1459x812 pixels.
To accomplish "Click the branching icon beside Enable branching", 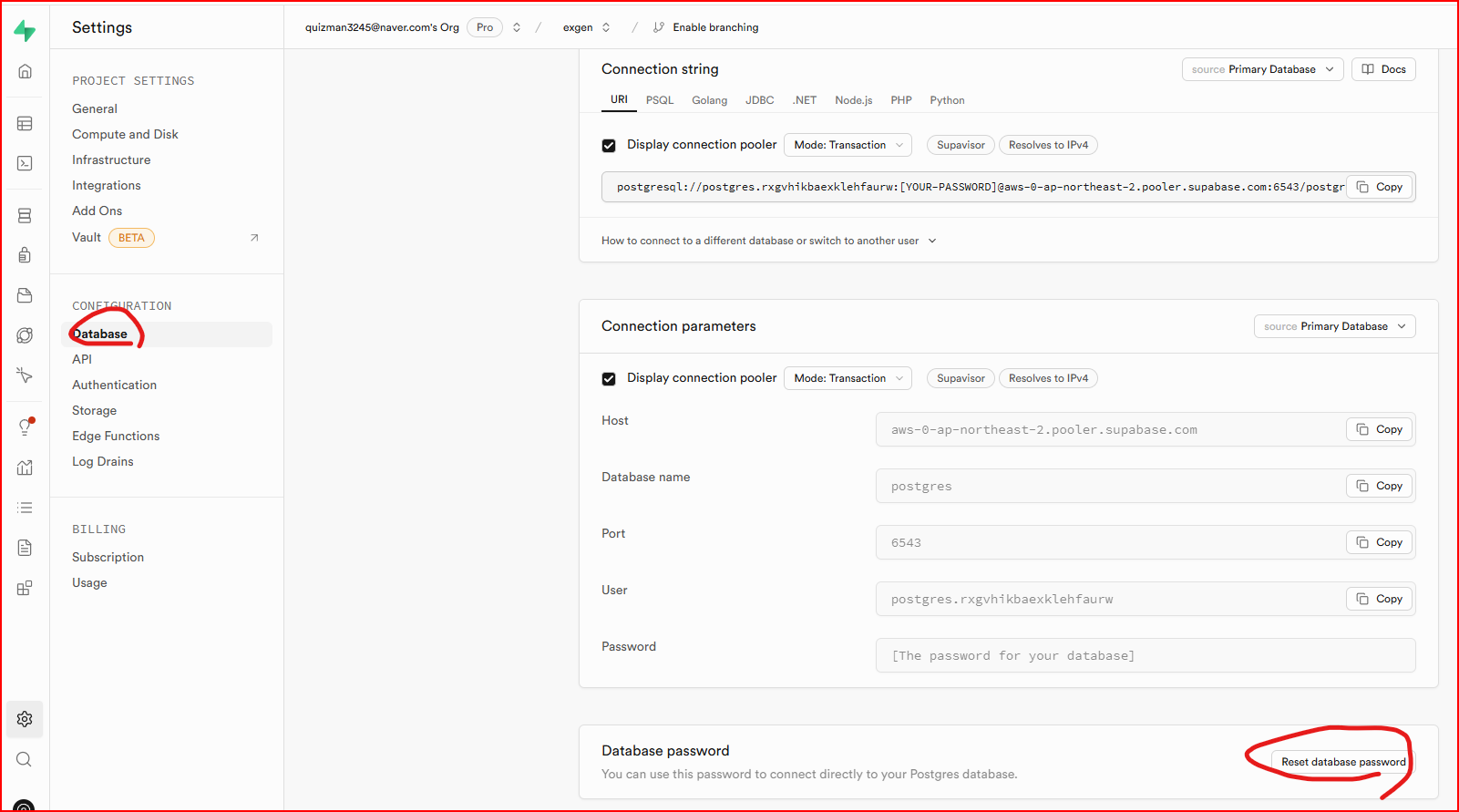I will [658, 27].
